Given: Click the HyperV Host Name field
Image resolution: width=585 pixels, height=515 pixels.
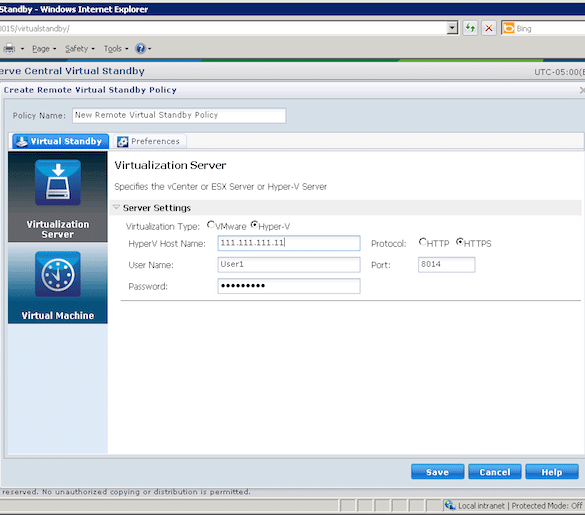Looking at the screenshot, I should (x=289, y=243).
